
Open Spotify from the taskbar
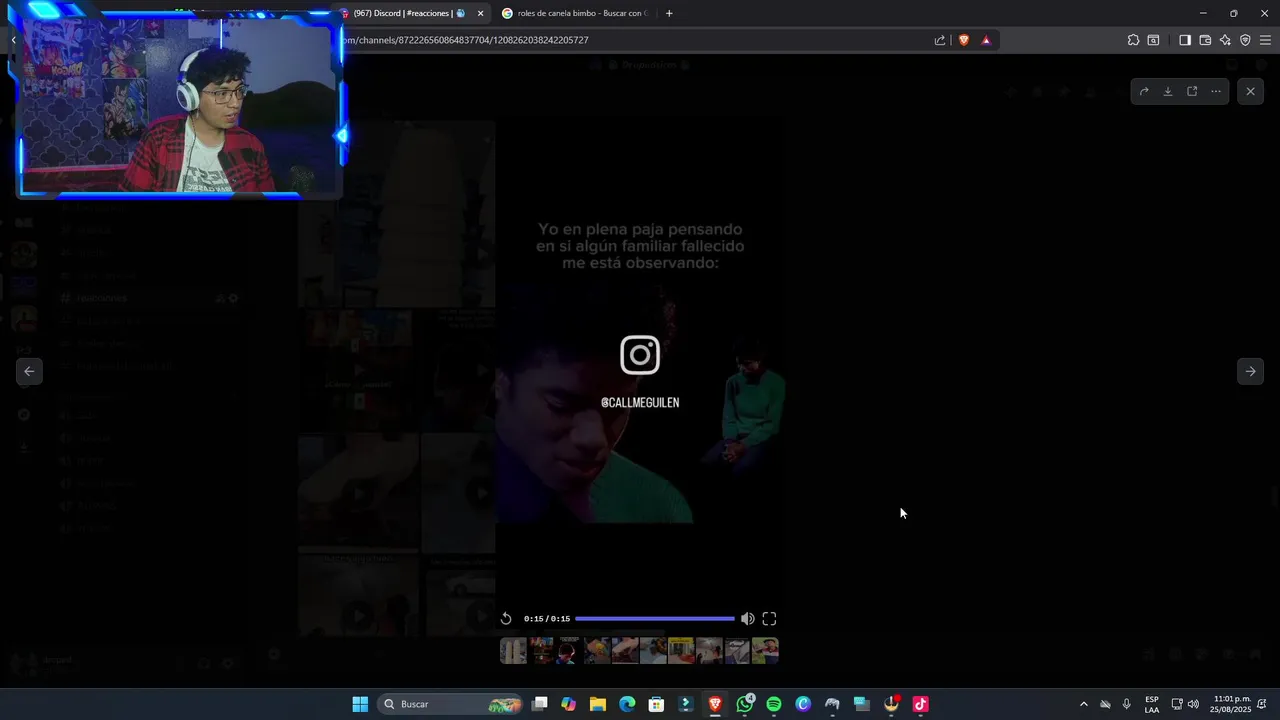(x=774, y=704)
